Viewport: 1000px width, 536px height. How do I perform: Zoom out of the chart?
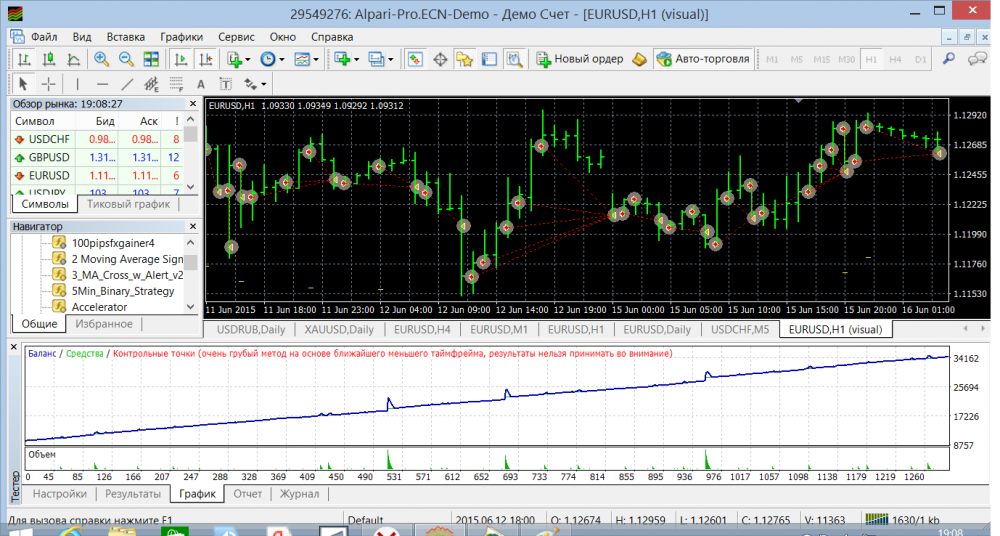126,59
